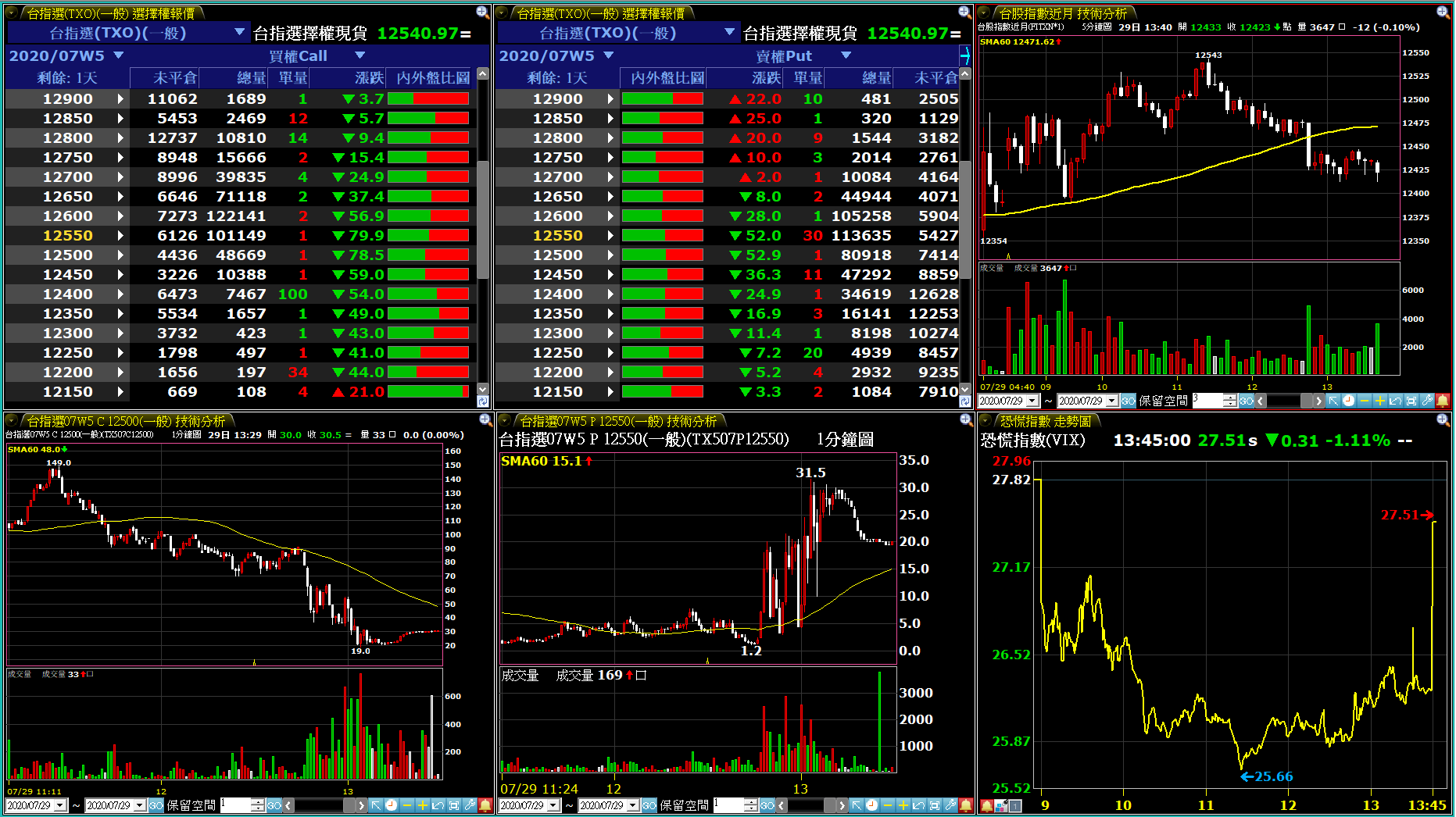Click magnifier icon of VIX chart panel
The height and width of the screenshot is (817, 1456).
point(1443,420)
